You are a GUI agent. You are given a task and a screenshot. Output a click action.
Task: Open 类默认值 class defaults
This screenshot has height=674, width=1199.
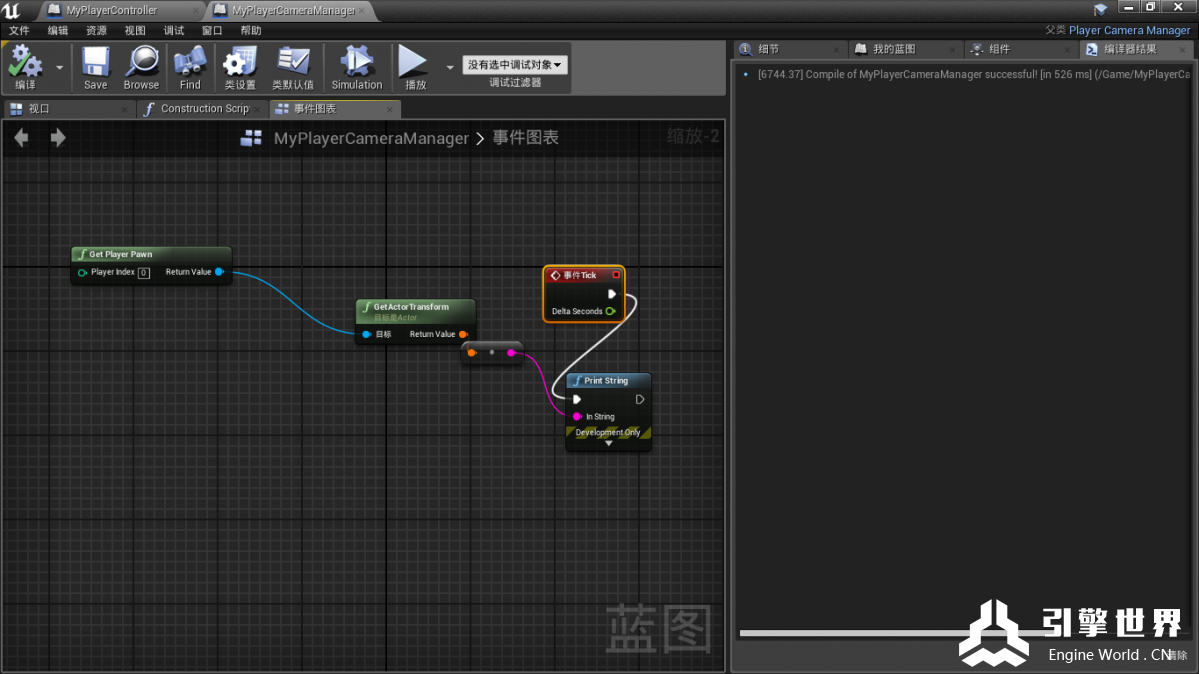[x=293, y=68]
